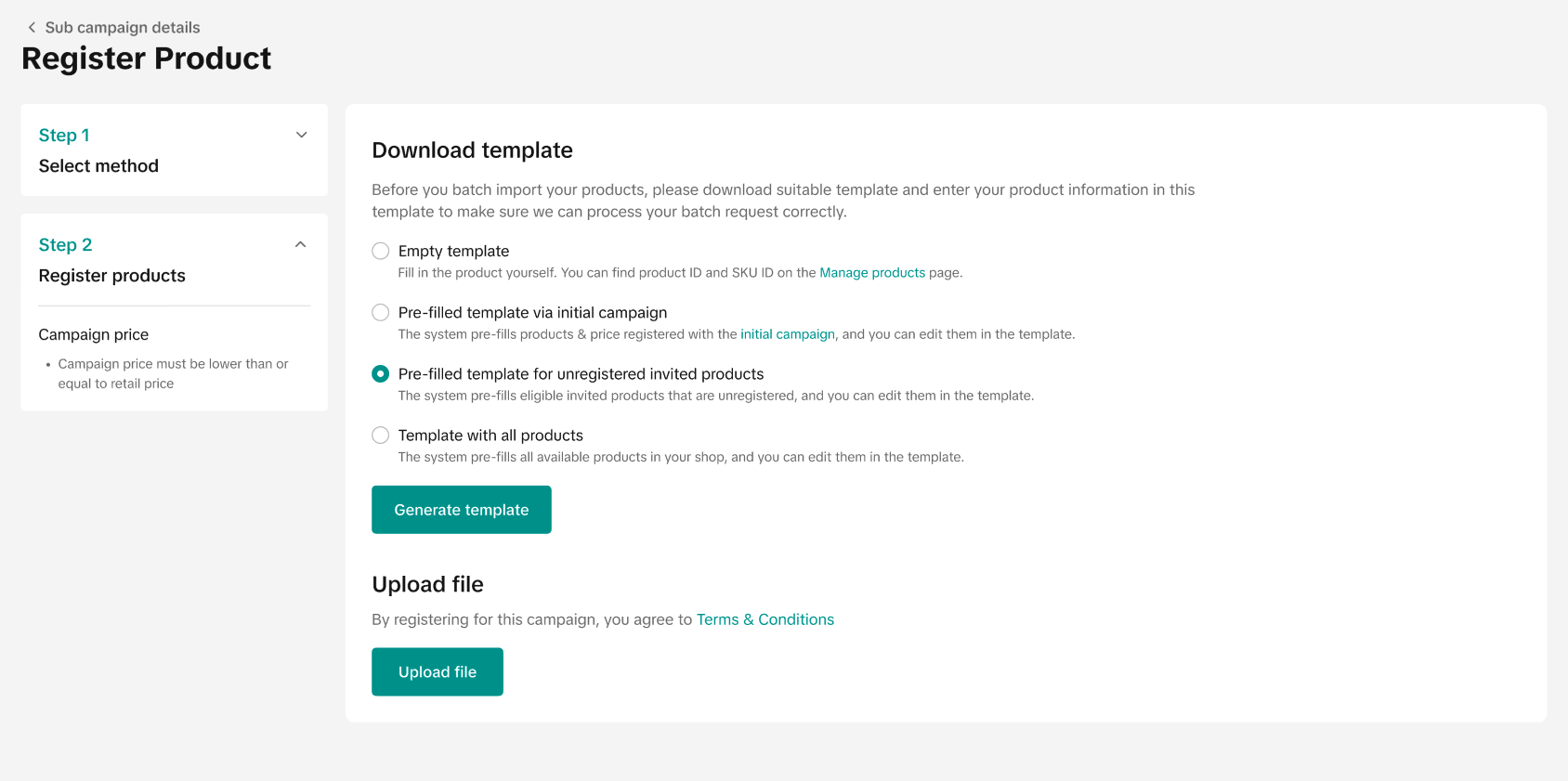1568x781 pixels.
Task: Open the Manage products link
Action: [872, 273]
